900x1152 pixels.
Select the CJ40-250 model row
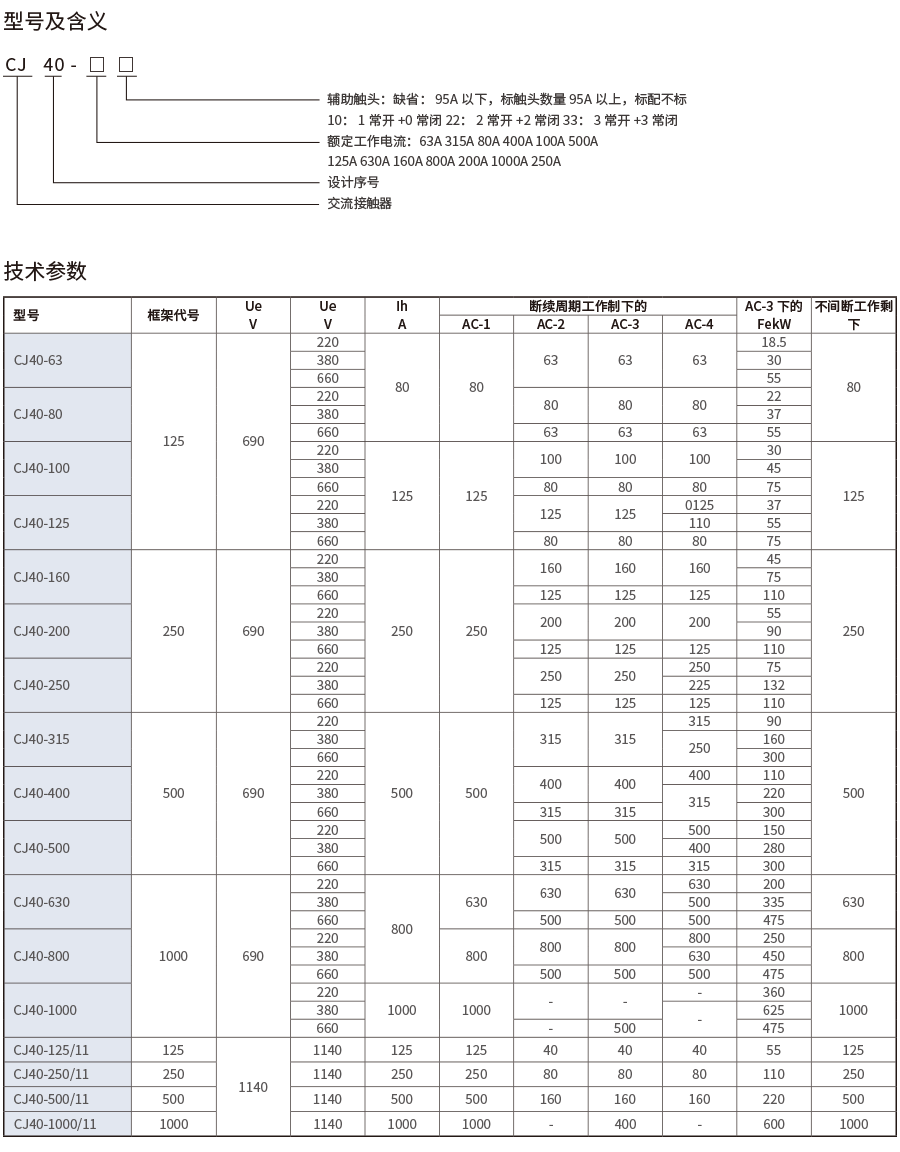[x=42, y=684]
